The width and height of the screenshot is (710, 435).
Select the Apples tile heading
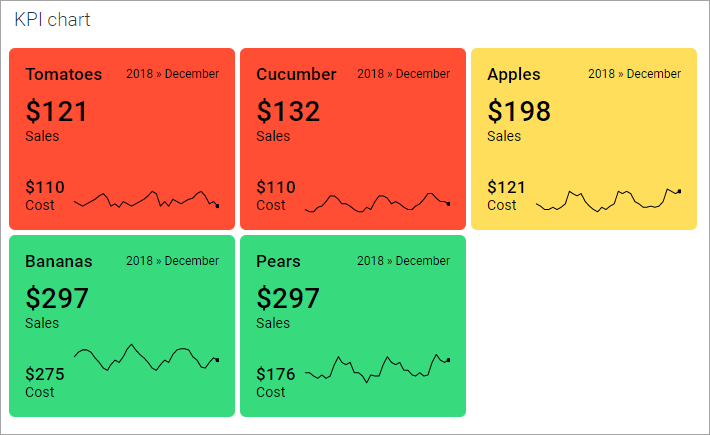[x=514, y=74]
